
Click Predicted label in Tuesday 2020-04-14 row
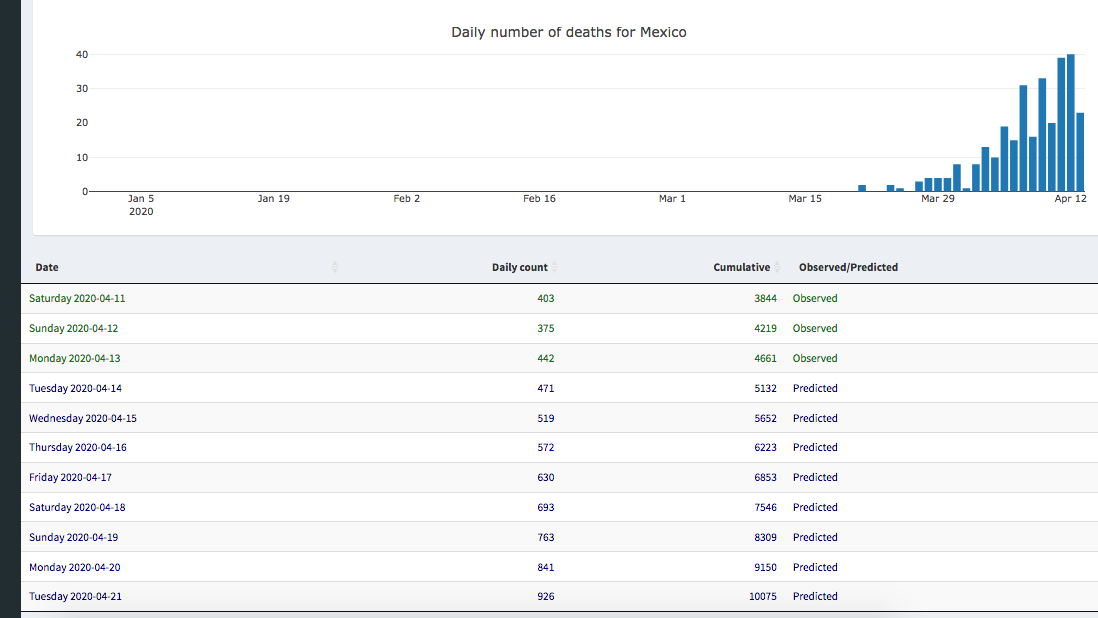click(x=815, y=388)
